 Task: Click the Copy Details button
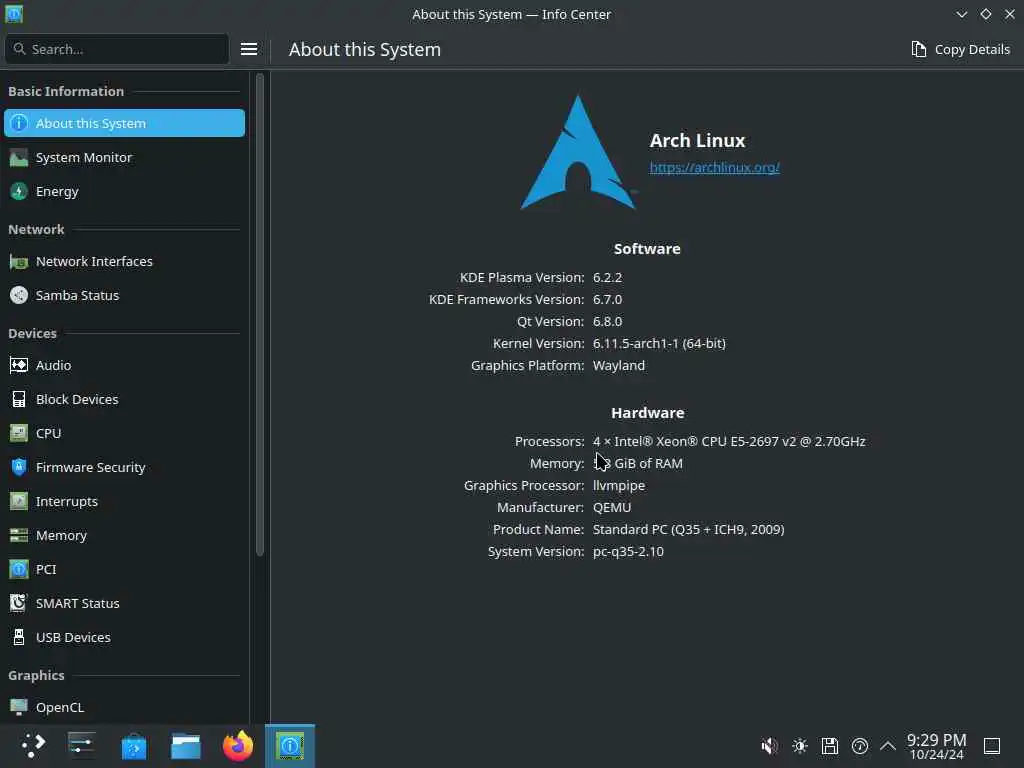point(961,50)
